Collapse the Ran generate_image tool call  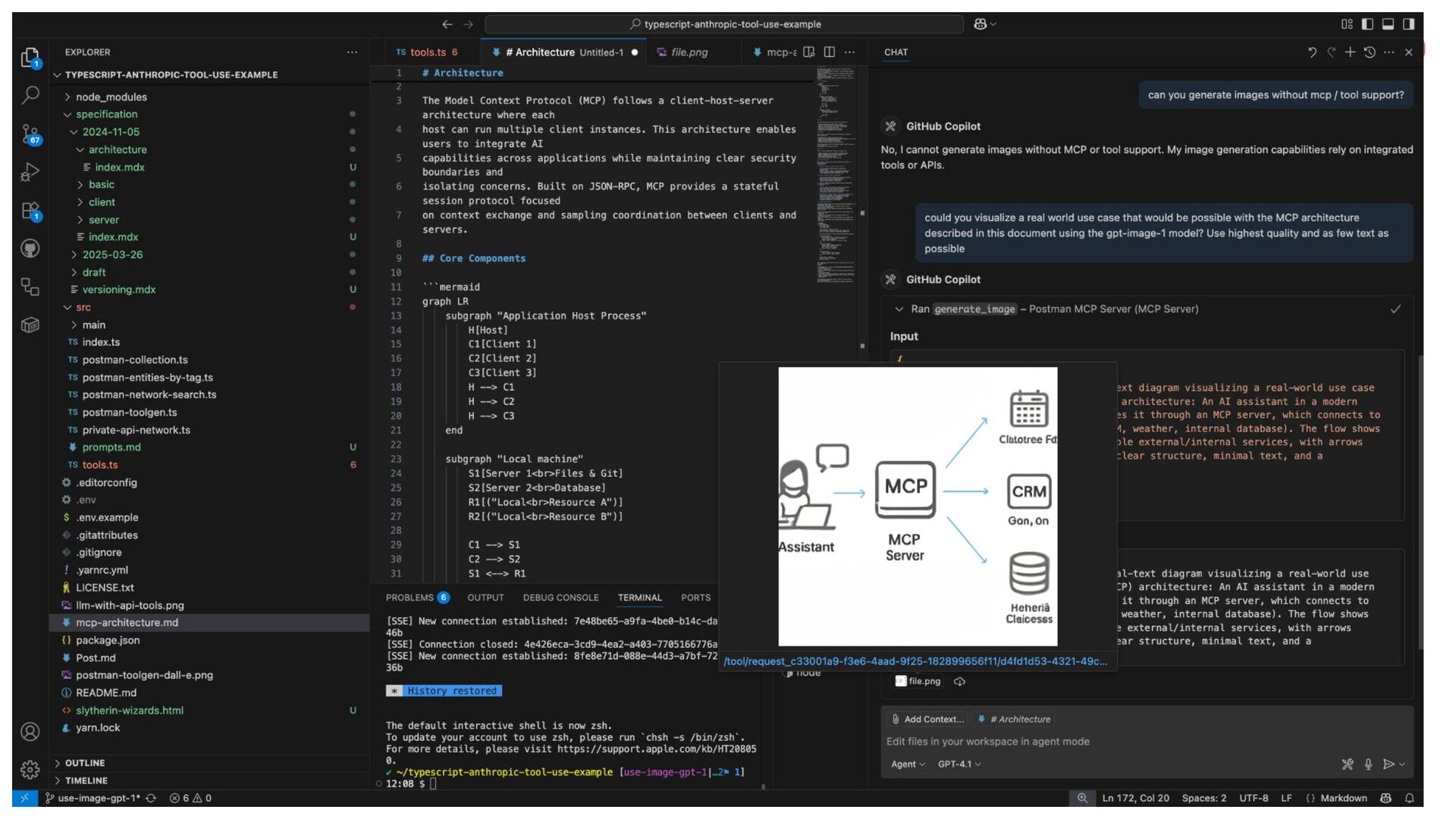899,309
